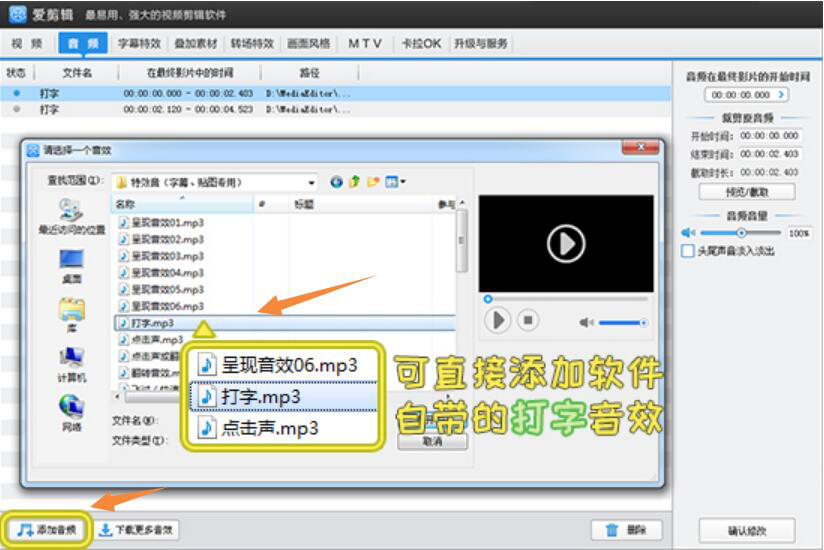Click the file list vertical scrollbar
The width and height of the screenshot is (824, 550).
point(461,241)
